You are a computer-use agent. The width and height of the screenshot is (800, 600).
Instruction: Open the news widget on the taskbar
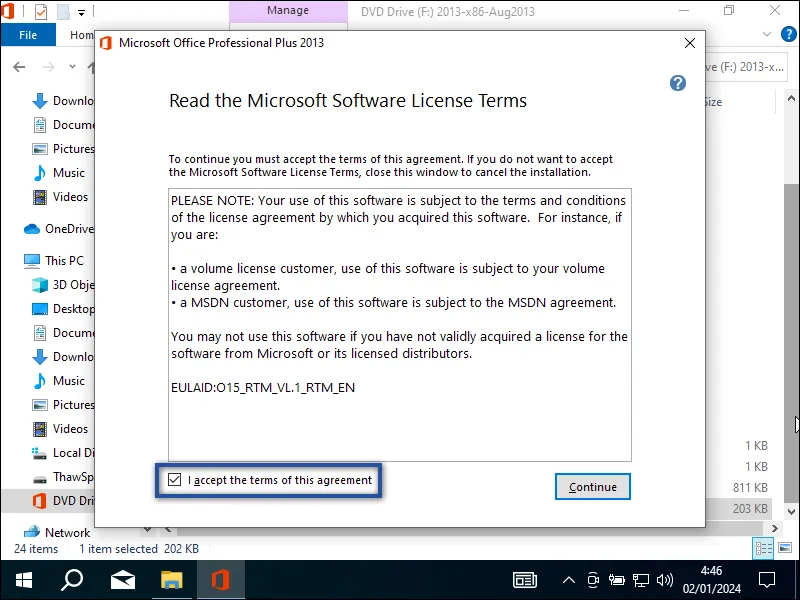point(525,578)
